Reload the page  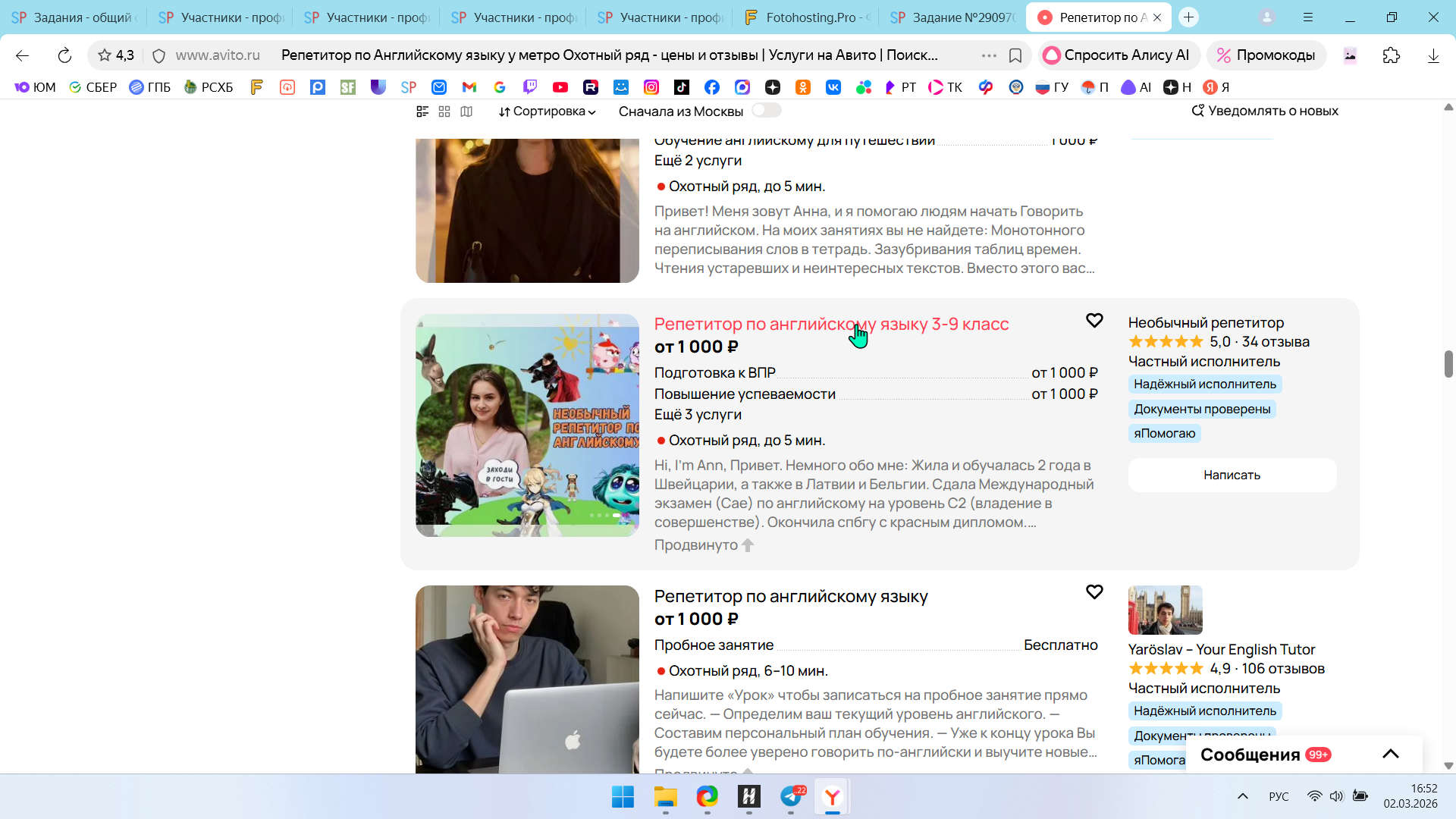point(64,55)
